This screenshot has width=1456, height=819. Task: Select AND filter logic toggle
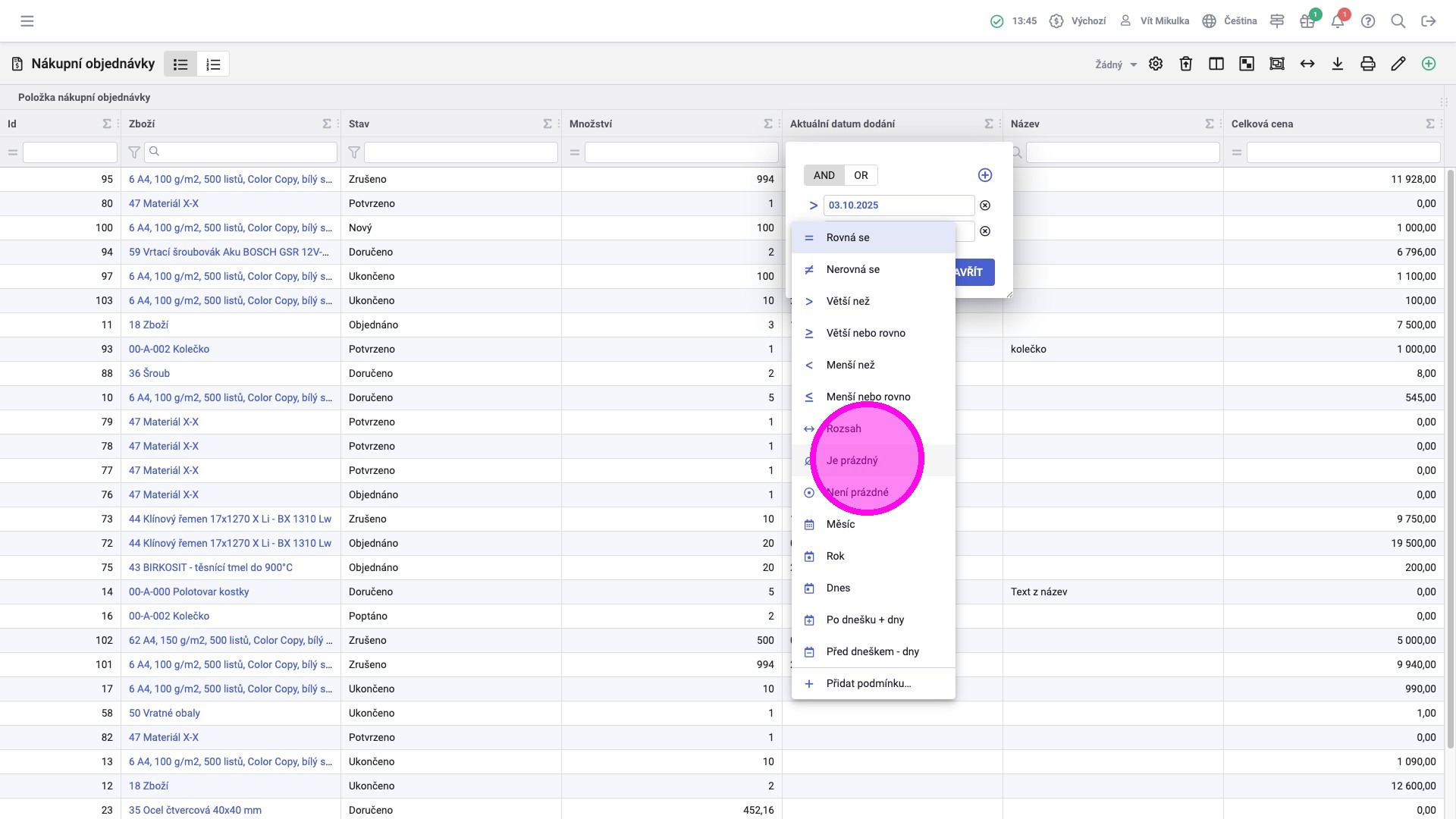[824, 175]
